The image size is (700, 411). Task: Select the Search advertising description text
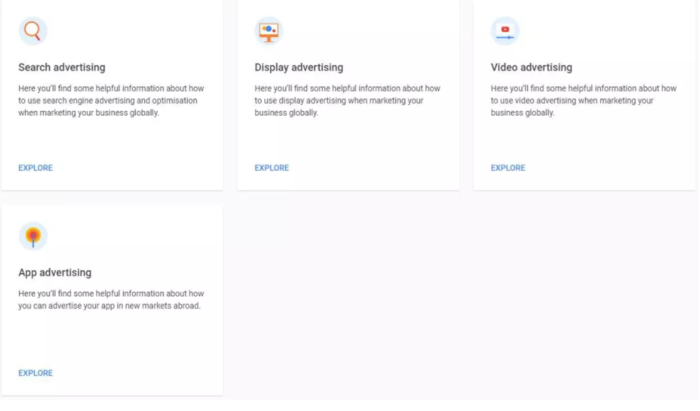111,100
